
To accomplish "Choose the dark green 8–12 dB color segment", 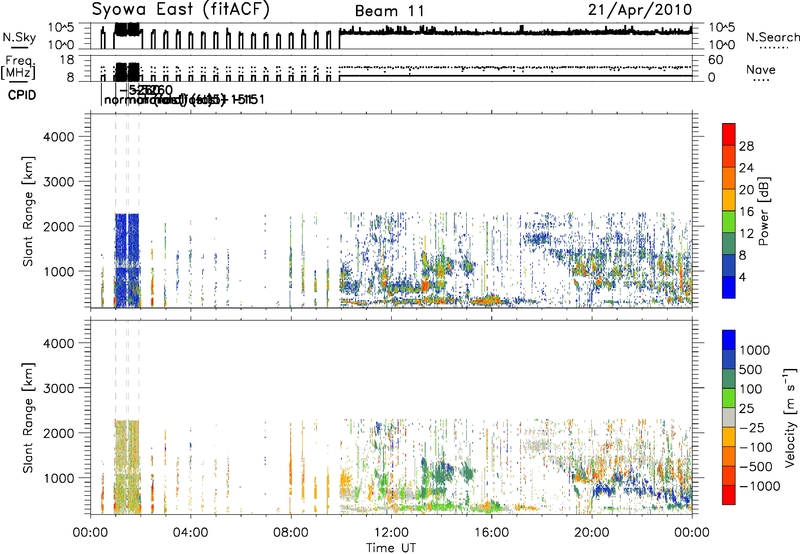I will (x=729, y=244).
